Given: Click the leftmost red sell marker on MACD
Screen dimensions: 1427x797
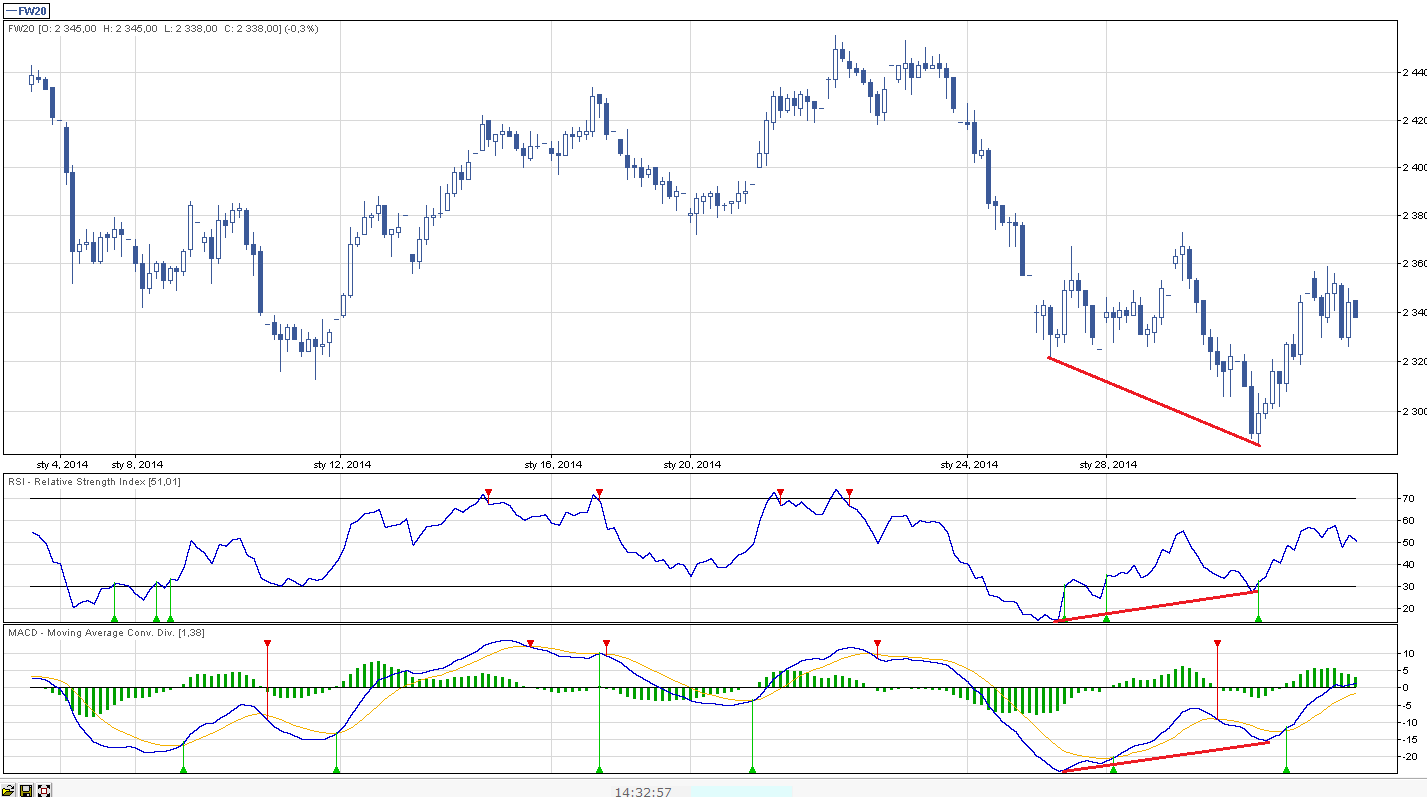Looking at the screenshot, I should pos(268,644).
